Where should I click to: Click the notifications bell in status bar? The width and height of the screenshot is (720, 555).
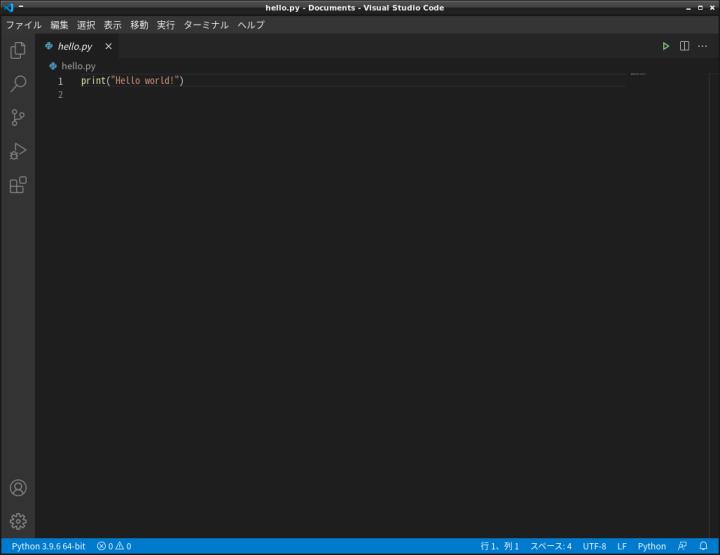click(x=703, y=546)
